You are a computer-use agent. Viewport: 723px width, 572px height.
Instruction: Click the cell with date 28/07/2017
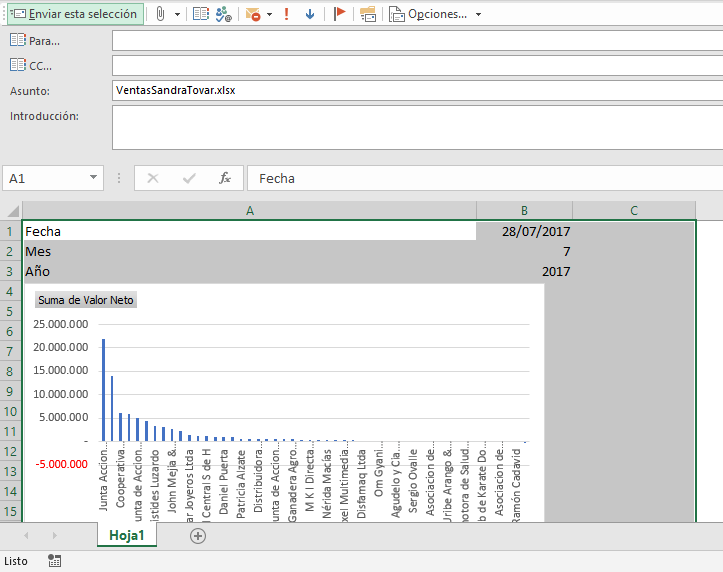(x=524, y=231)
